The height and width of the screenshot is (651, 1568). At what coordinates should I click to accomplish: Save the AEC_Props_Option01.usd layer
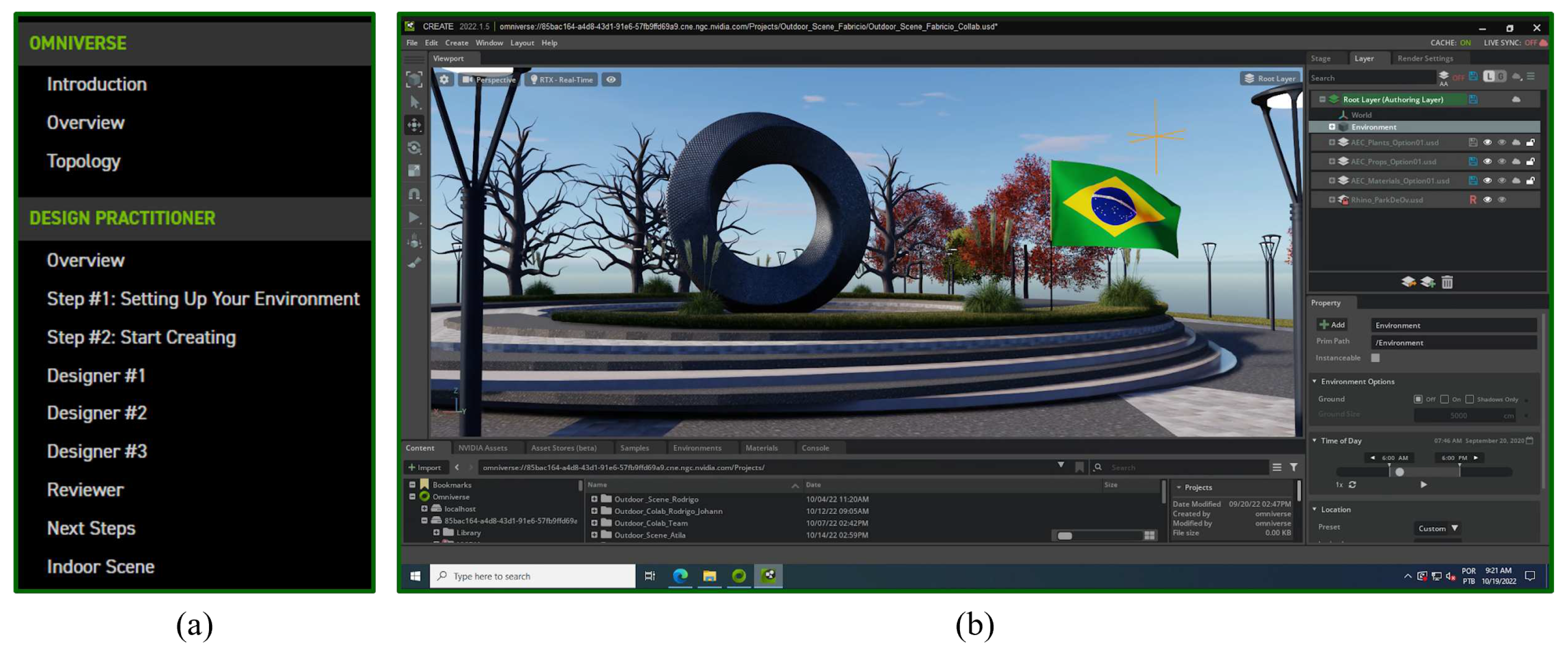click(x=1473, y=162)
